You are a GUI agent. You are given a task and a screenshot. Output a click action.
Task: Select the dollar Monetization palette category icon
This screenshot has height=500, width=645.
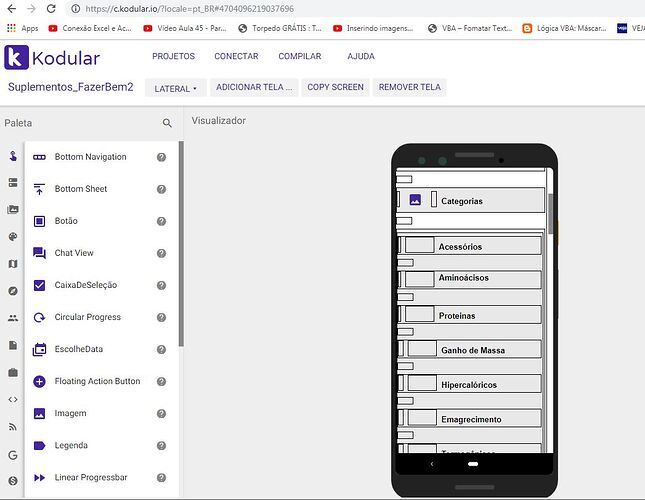pos(13,480)
